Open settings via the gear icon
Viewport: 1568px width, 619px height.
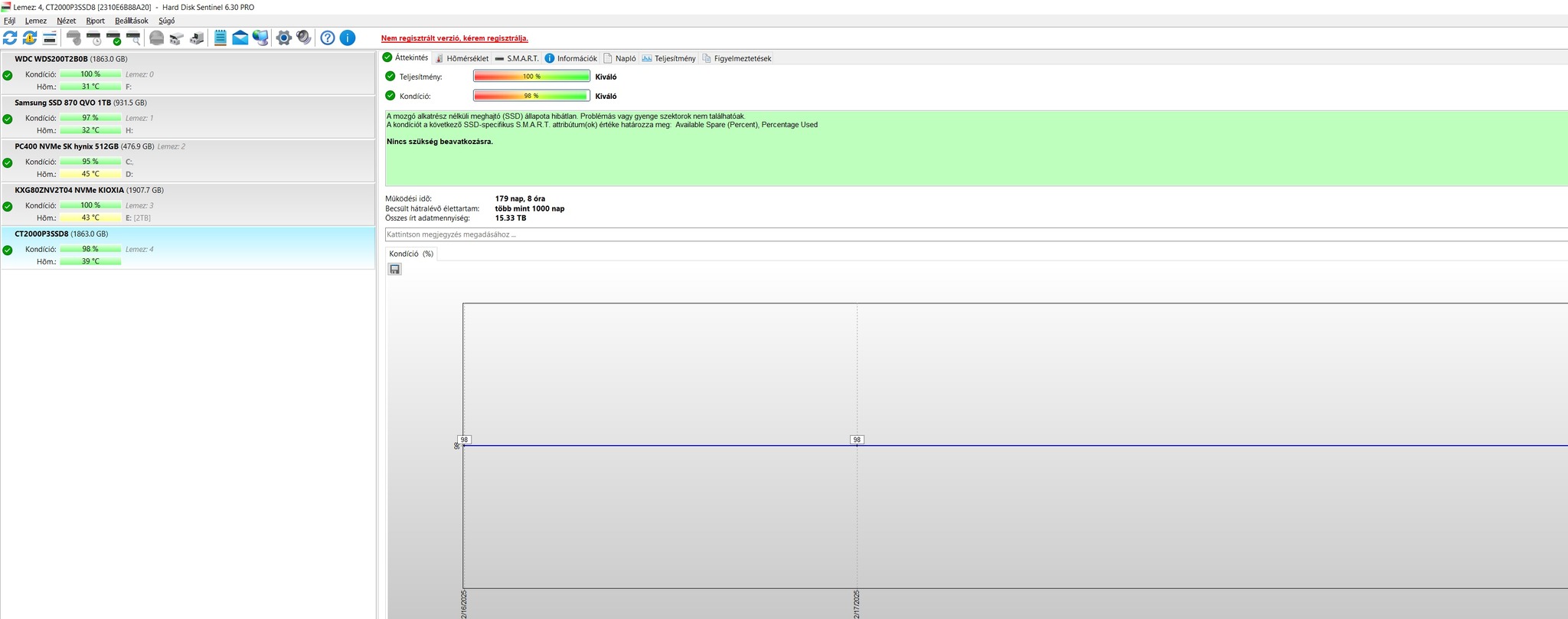[284, 38]
